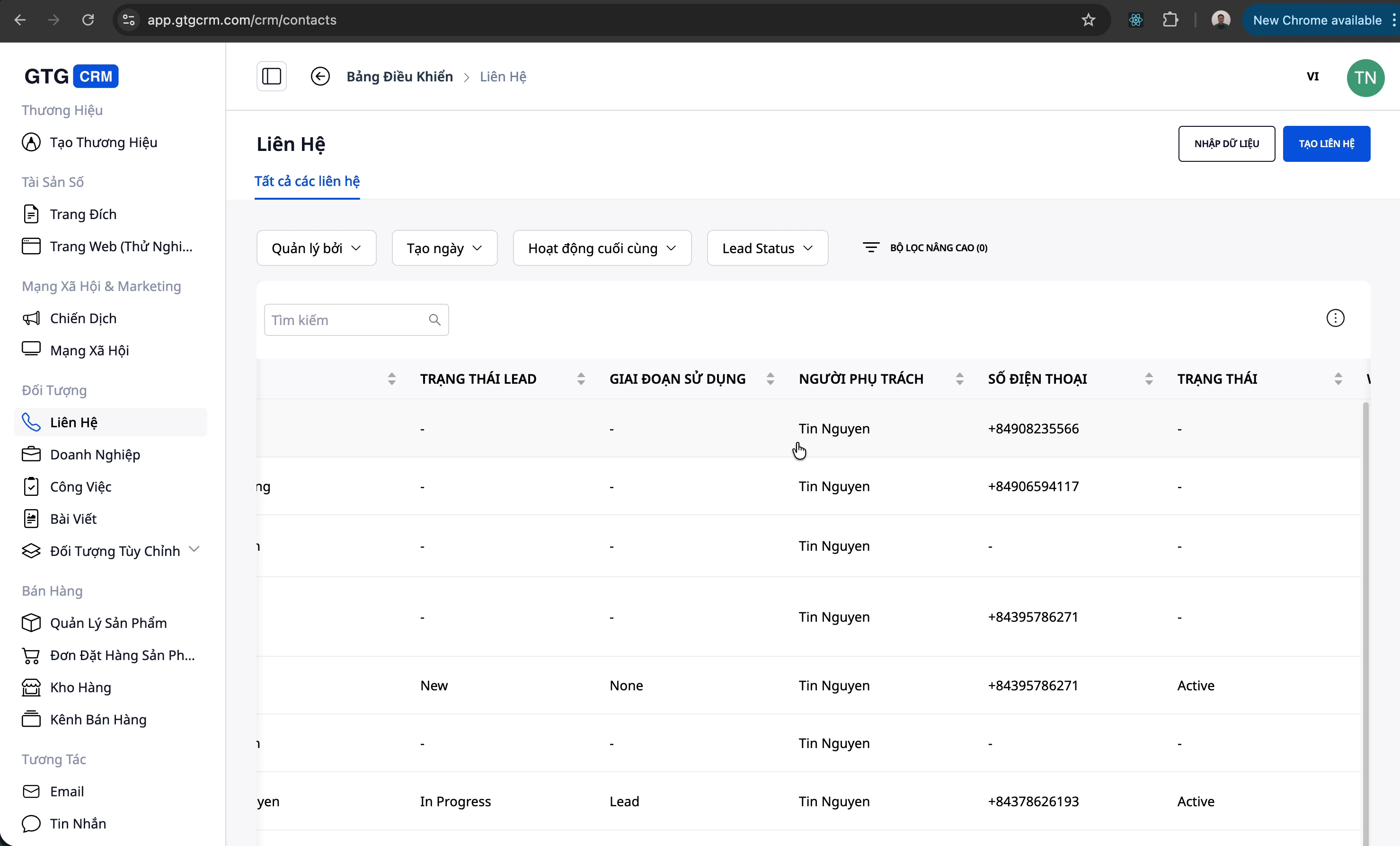
Task: Open Kho Hàng in the sidebar
Action: [x=80, y=687]
